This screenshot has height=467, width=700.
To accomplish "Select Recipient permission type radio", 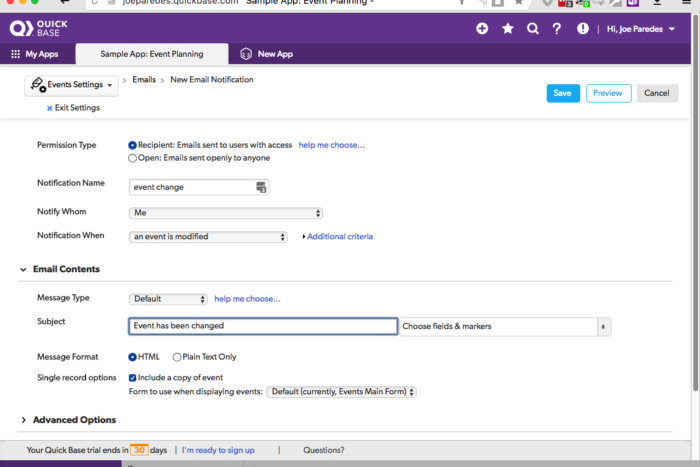I will [x=132, y=145].
